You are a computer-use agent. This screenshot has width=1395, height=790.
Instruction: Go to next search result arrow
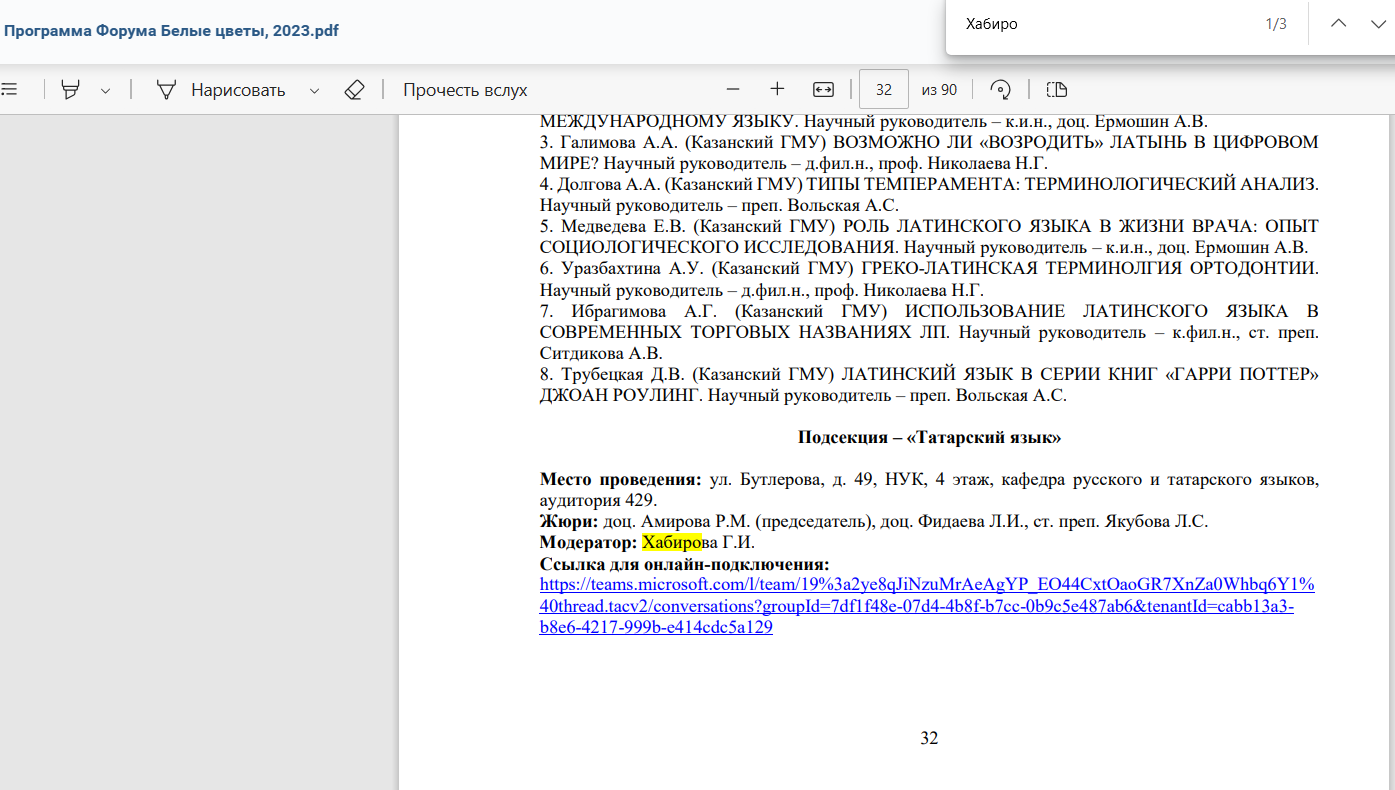coord(1378,24)
